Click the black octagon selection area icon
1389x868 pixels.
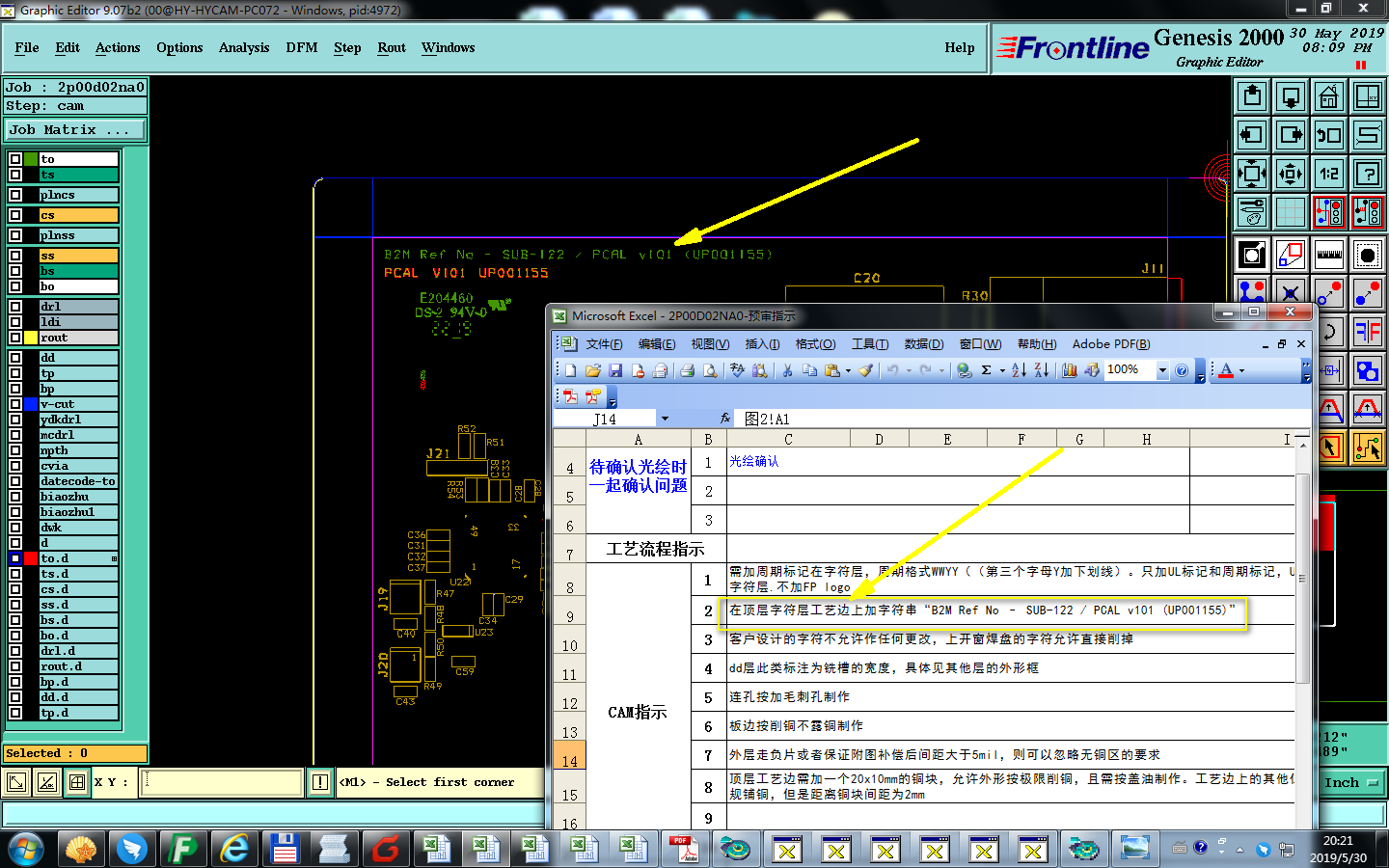pos(1368,255)
